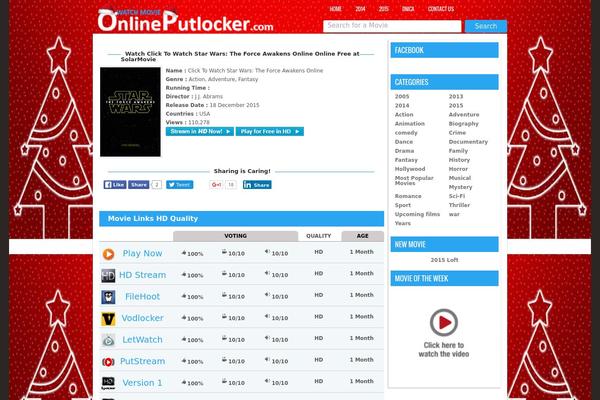This screenshot has height=400, width=600.
Task: Select the Fantasy category
Action: pos(406,160)
